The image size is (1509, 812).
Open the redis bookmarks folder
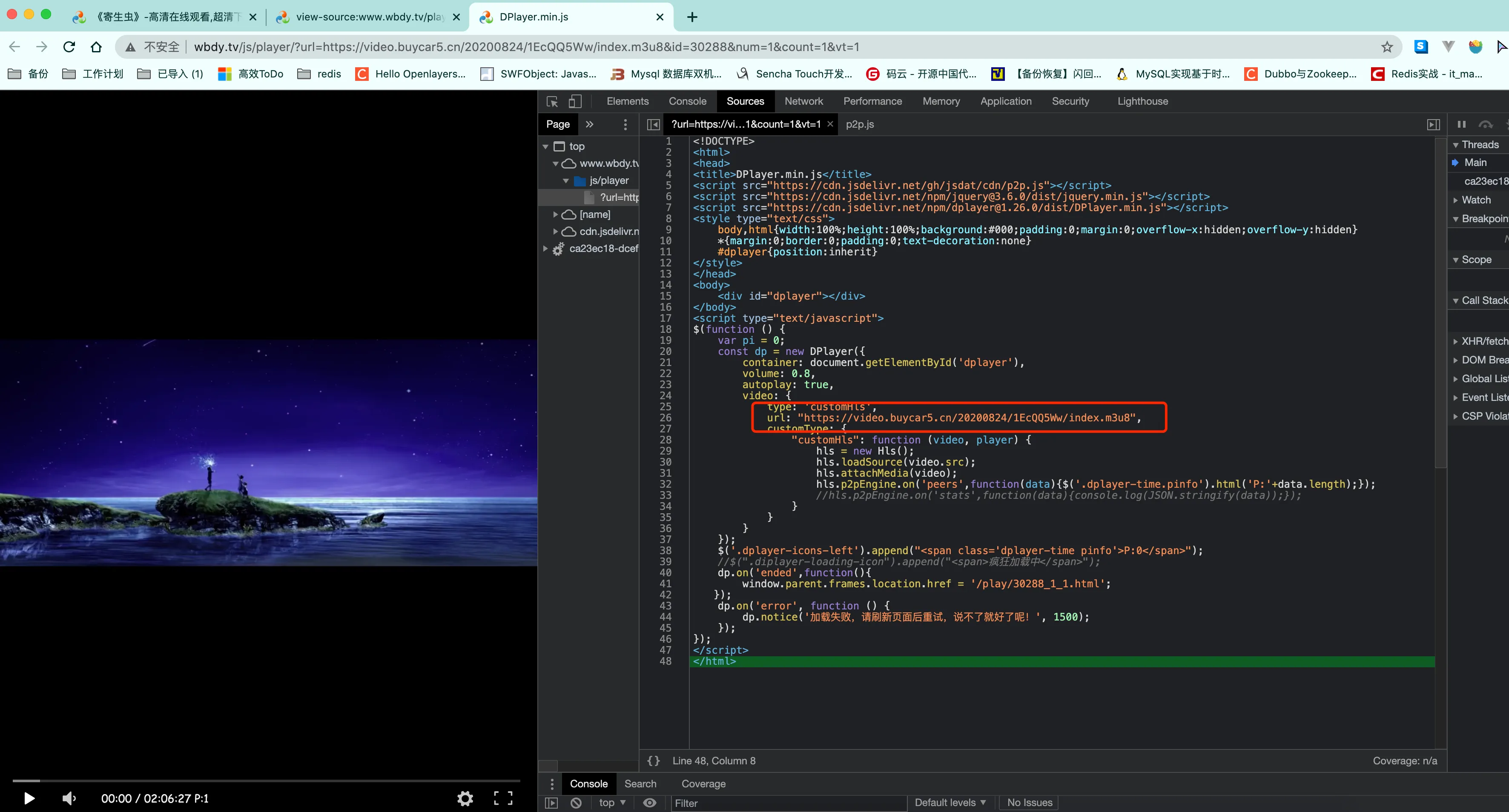319,74
